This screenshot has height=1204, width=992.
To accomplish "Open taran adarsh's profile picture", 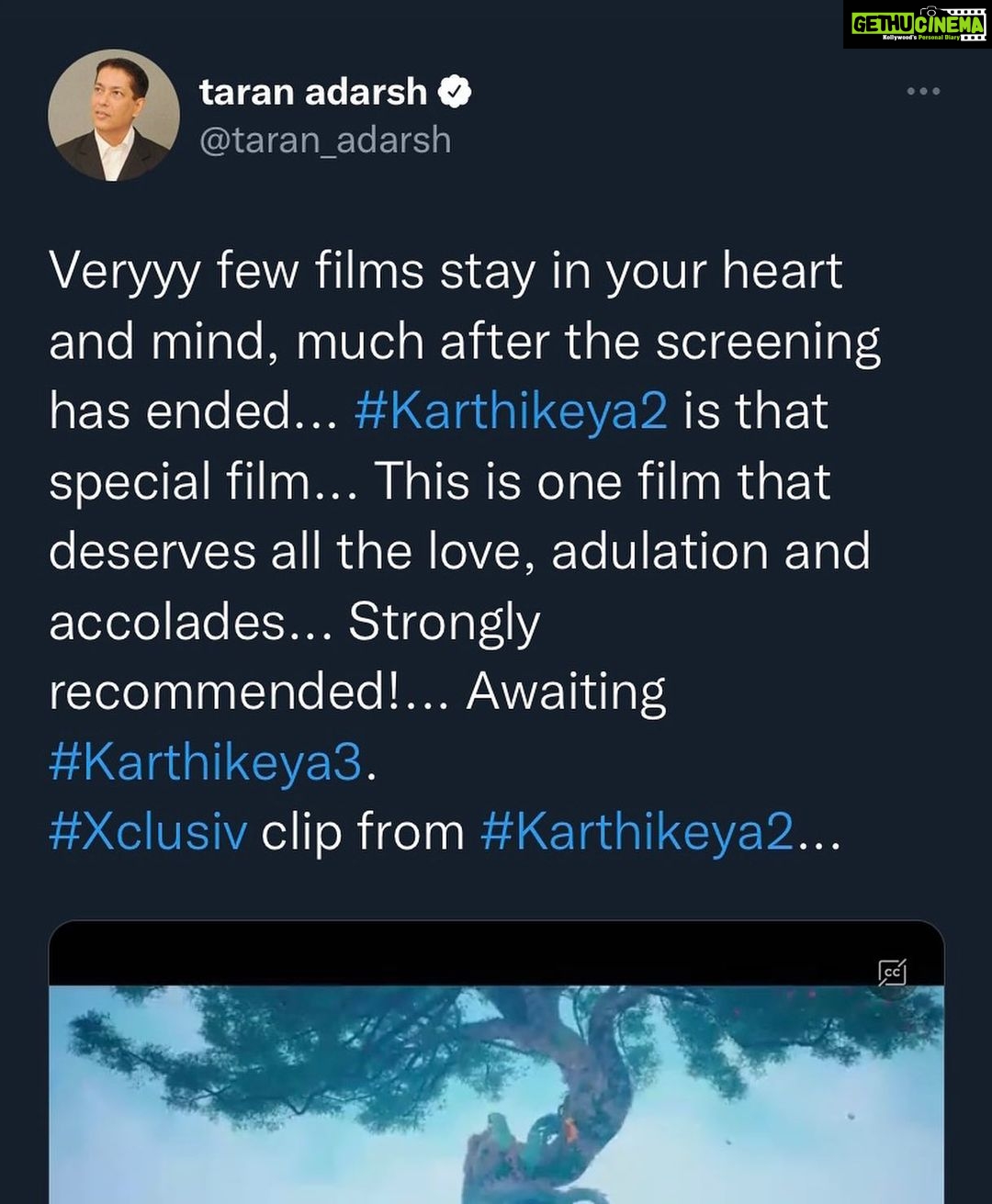I will point(114,115).
